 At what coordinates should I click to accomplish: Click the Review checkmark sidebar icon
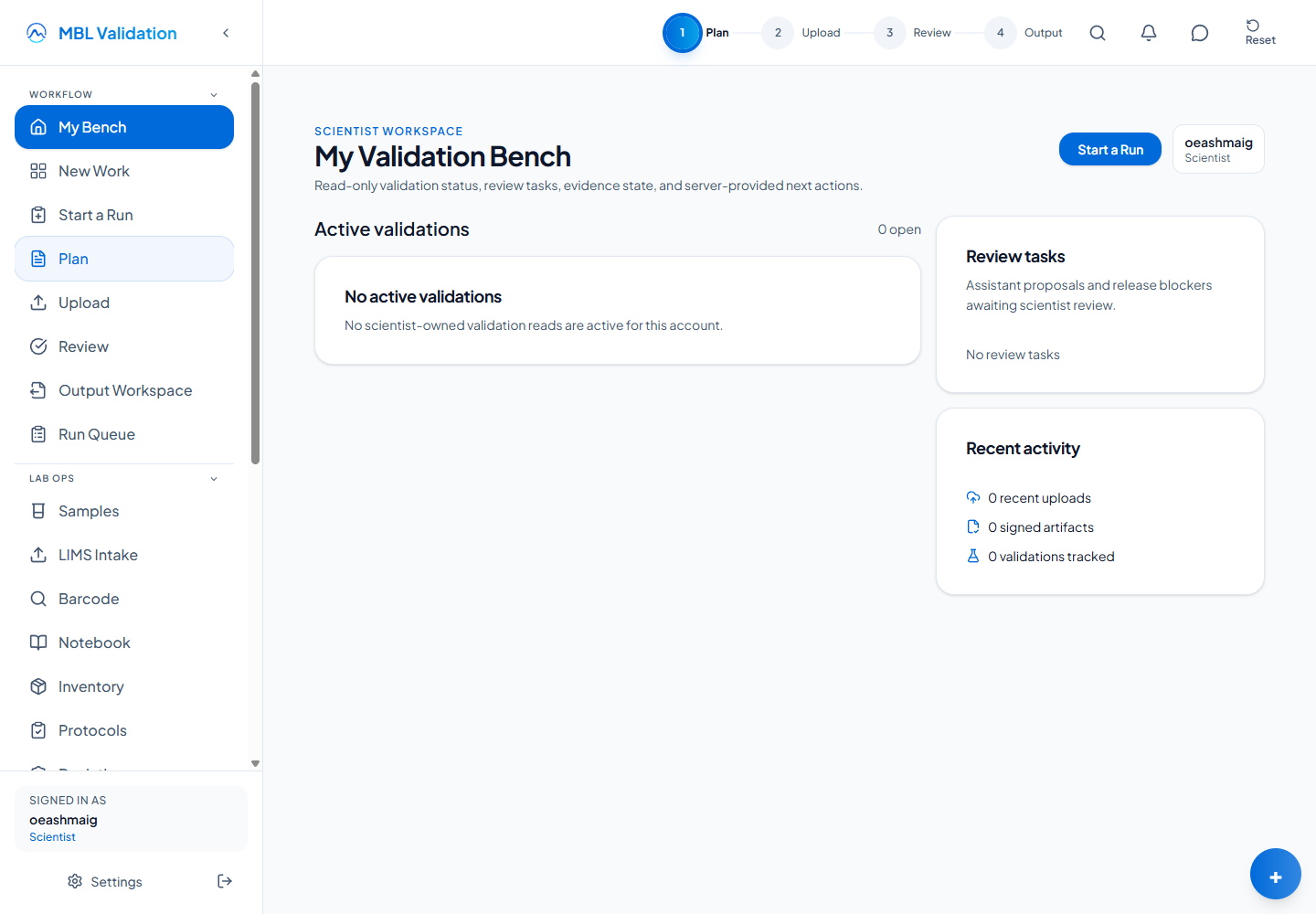(x=38, y=346)
